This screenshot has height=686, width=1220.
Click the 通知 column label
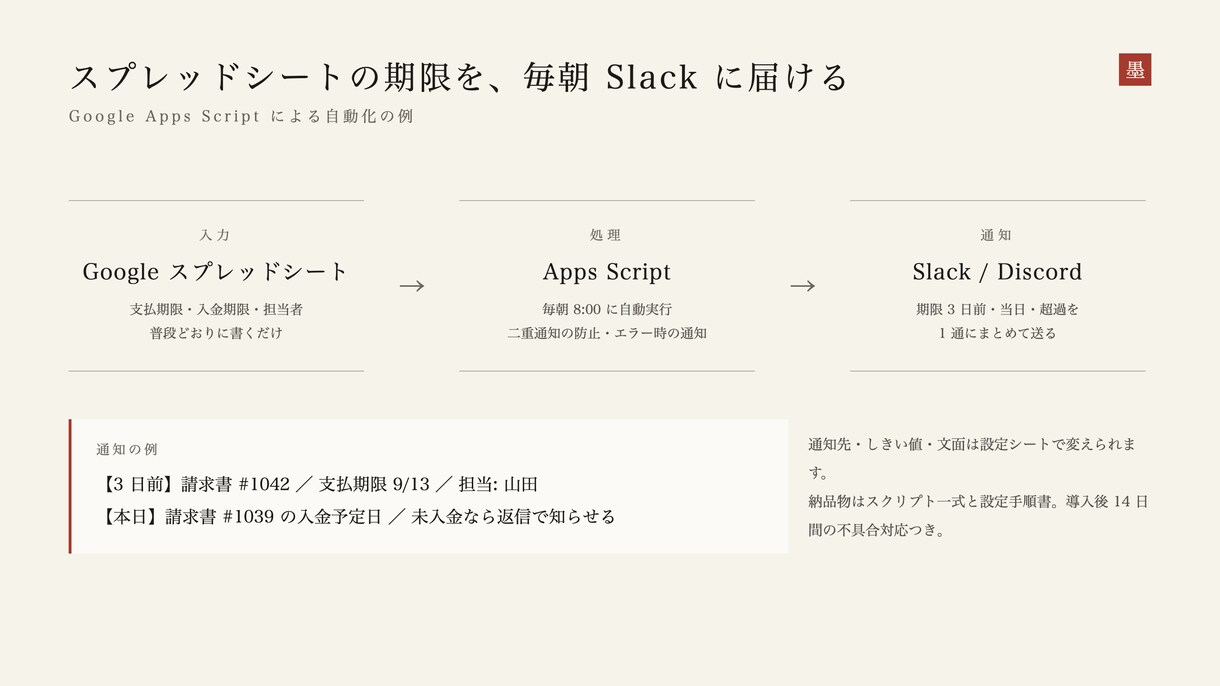(997, 235)
